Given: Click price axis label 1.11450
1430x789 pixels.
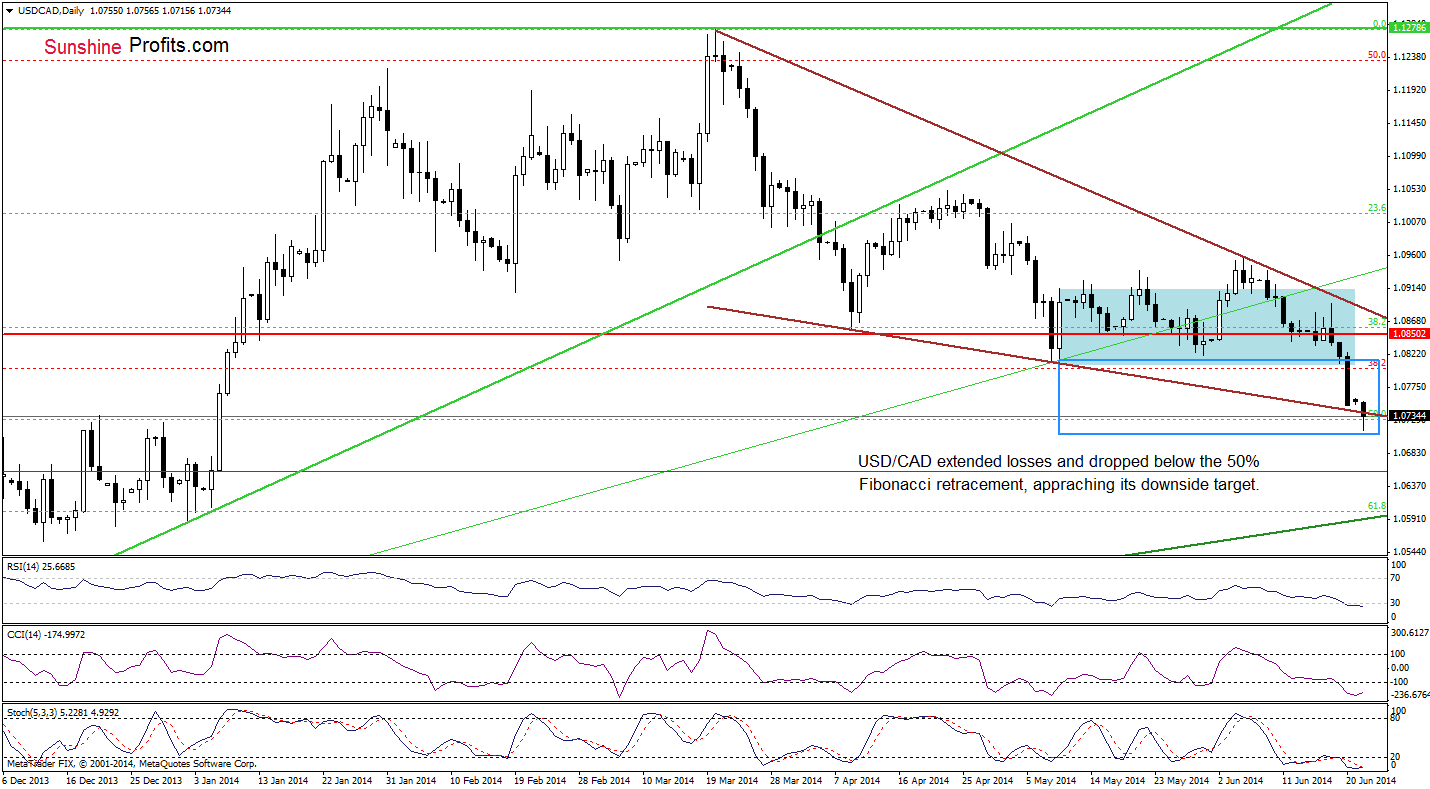Looking at the screenshot, I should point(1408,123).
